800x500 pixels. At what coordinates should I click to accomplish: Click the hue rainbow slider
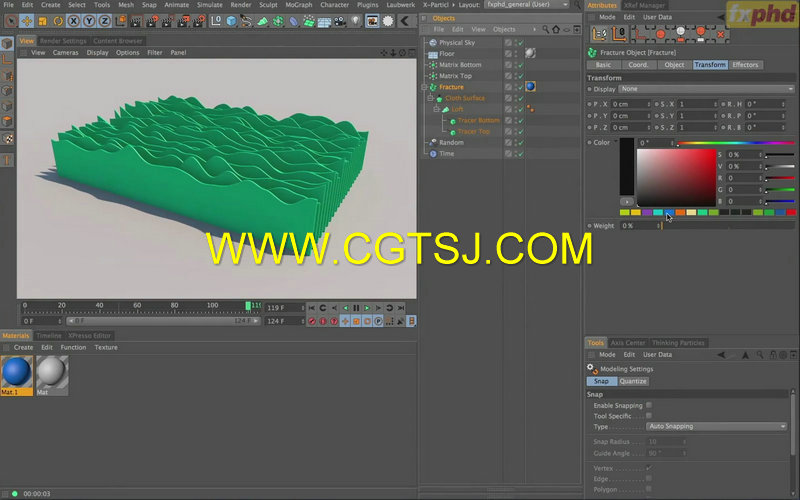point(735,143)
